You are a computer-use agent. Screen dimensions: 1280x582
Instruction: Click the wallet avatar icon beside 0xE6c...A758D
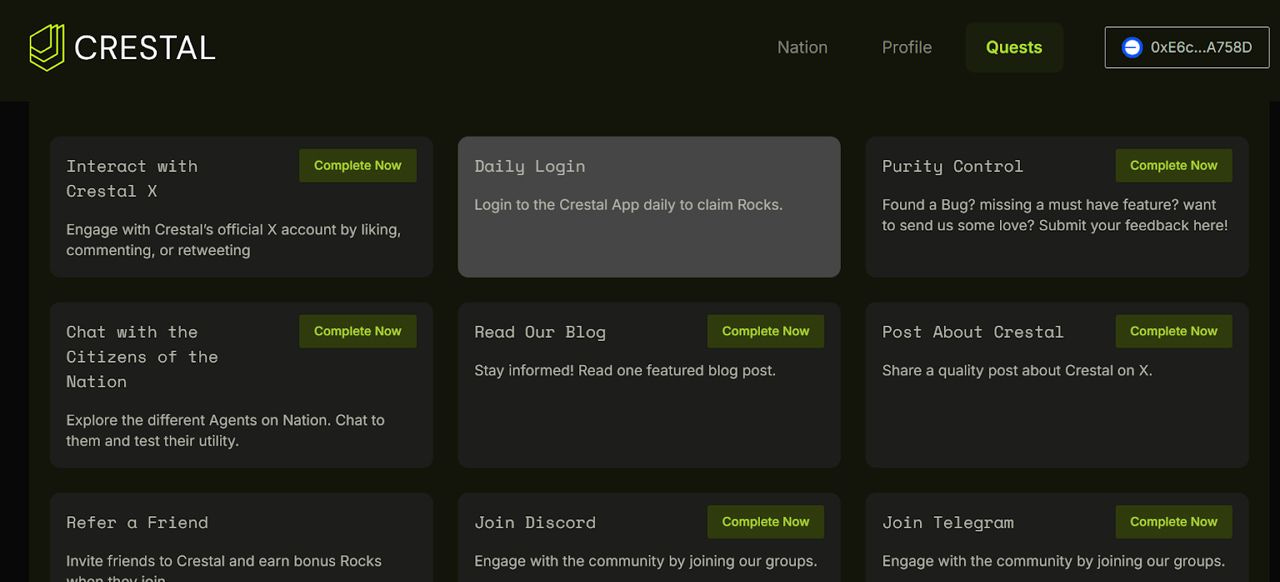pyautogui.click(x=1131, y=47)
